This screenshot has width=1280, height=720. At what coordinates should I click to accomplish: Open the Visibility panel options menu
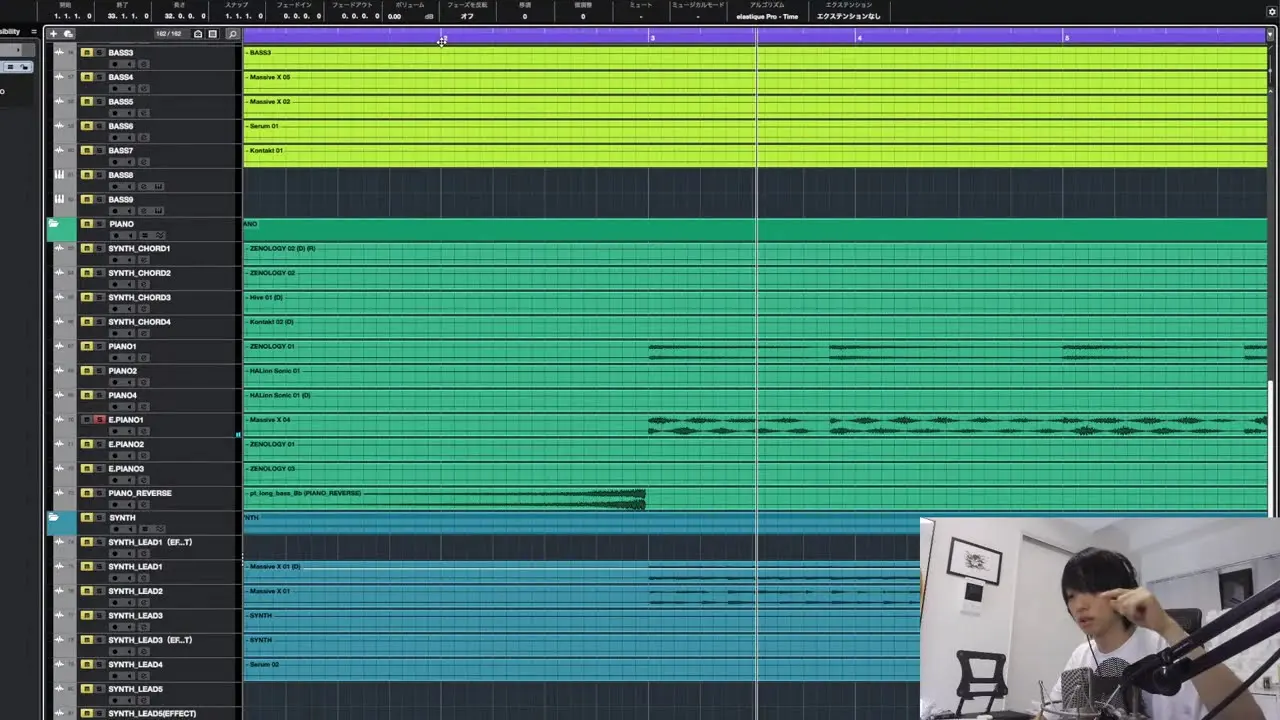pos(33,32)
